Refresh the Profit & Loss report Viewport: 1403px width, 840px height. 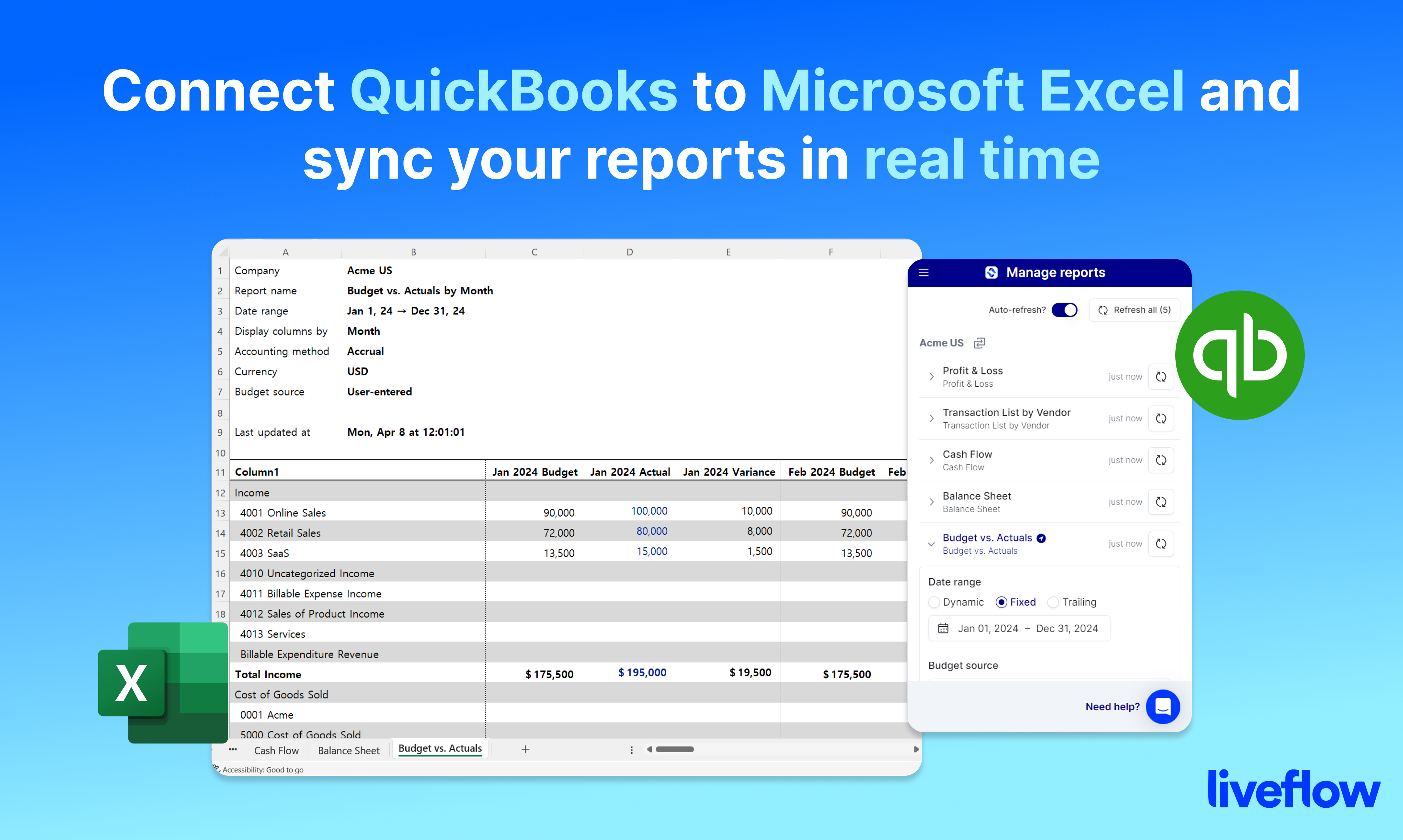1161,377
